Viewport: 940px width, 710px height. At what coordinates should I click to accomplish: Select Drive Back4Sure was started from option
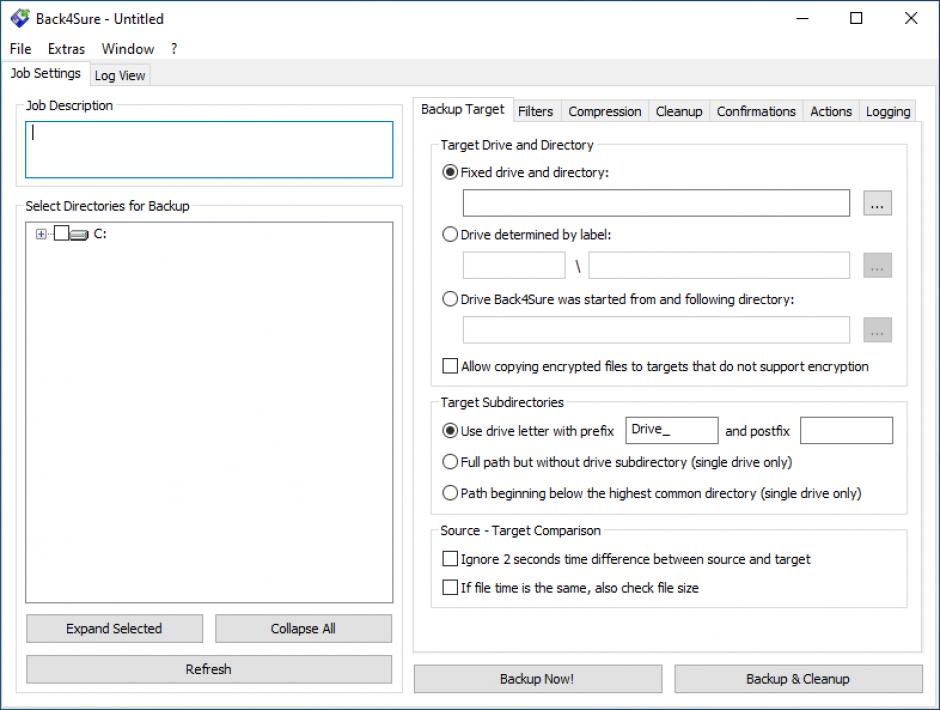point(618,299)
